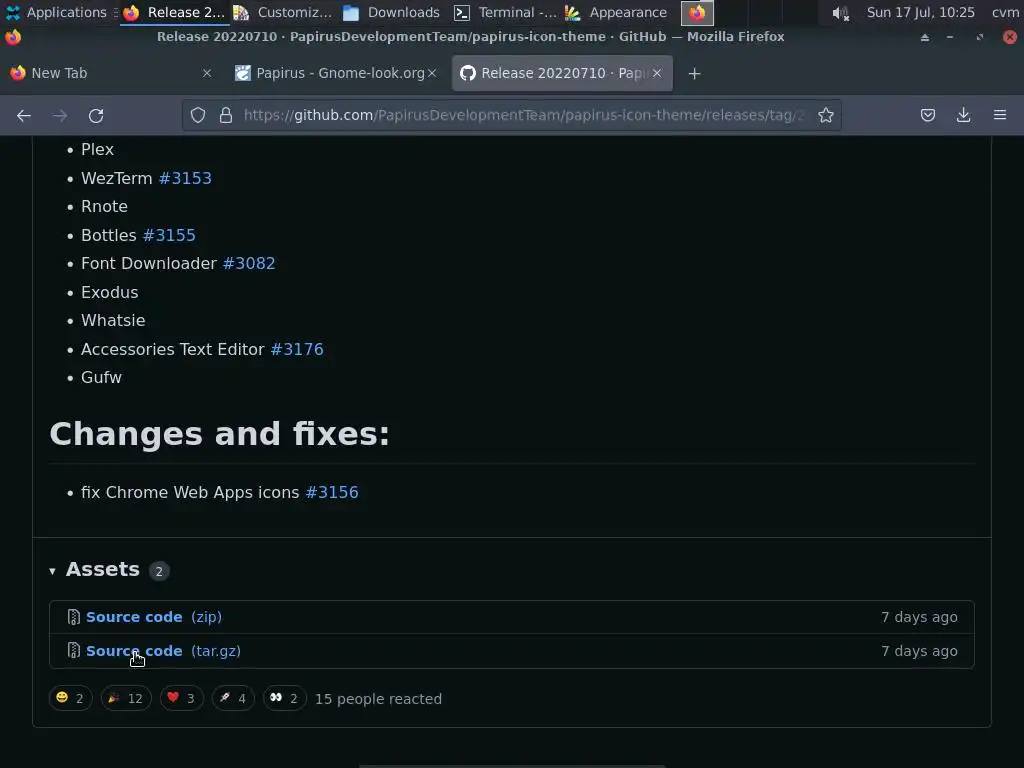Open issue #3155 for Bottles
The width and height of the screenshot is (1024, 768).
coord(169,235)
